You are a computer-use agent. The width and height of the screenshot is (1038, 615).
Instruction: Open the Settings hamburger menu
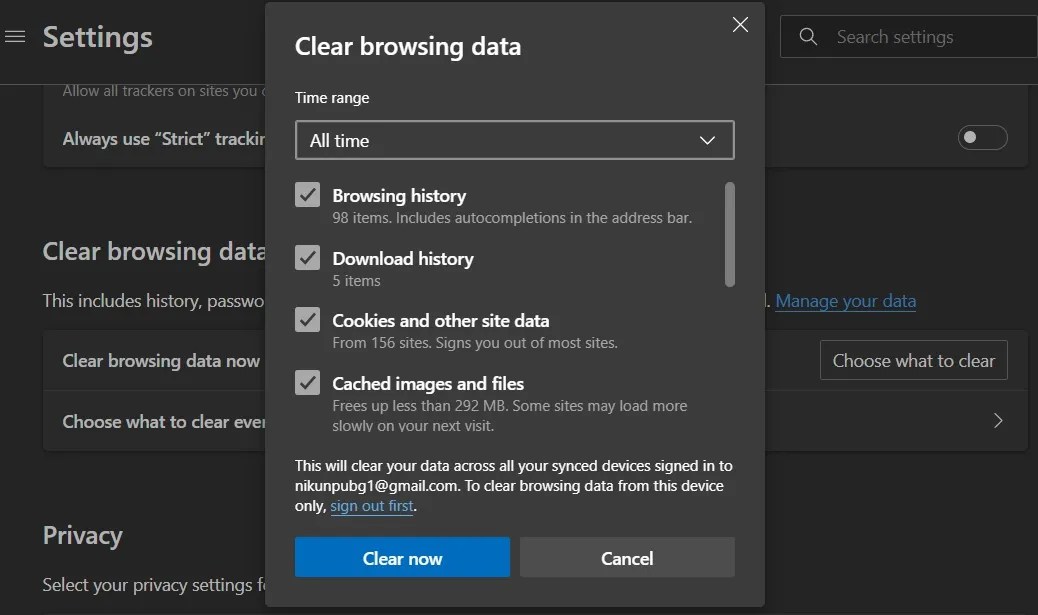[15, 36]
